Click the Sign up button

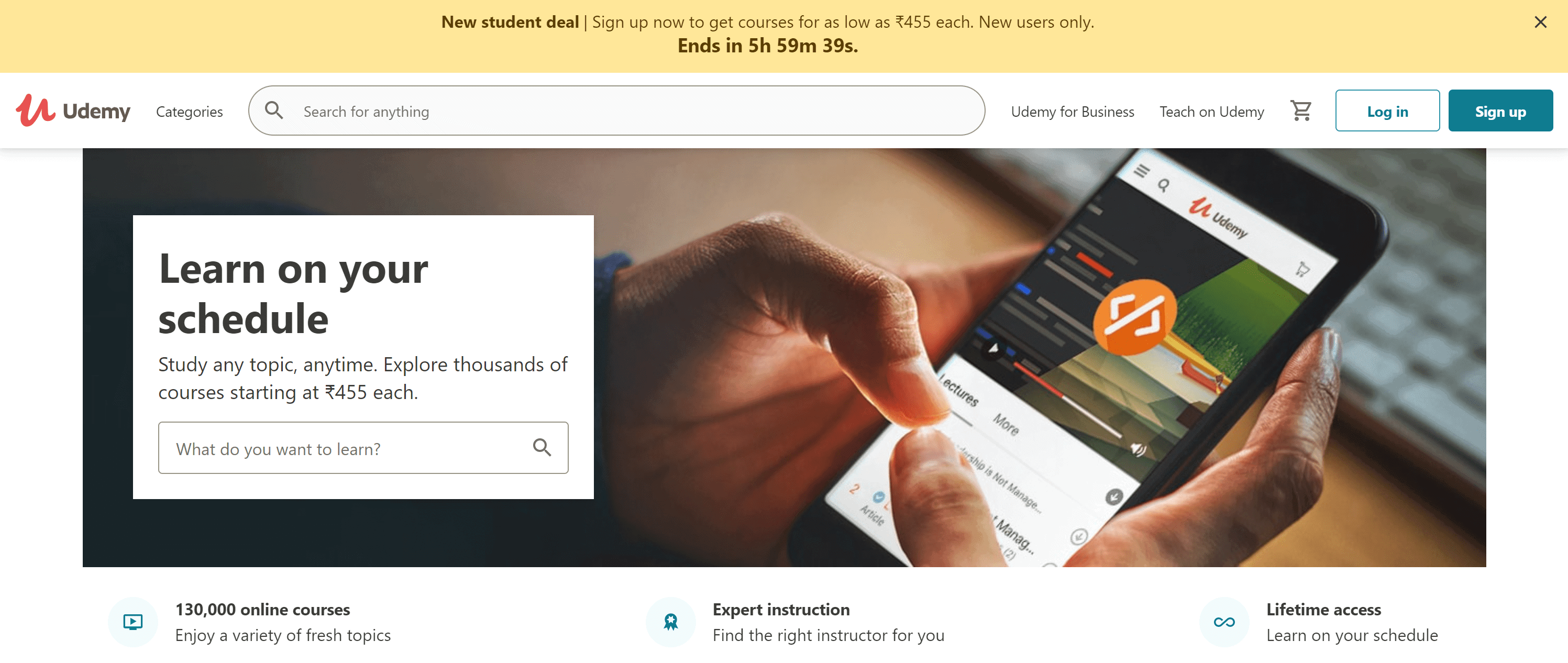(1498, 110)
